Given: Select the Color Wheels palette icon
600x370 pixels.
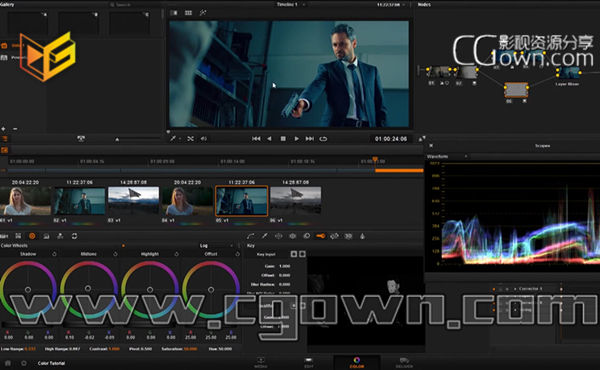Looking at the screenshot, I should 32,236.
